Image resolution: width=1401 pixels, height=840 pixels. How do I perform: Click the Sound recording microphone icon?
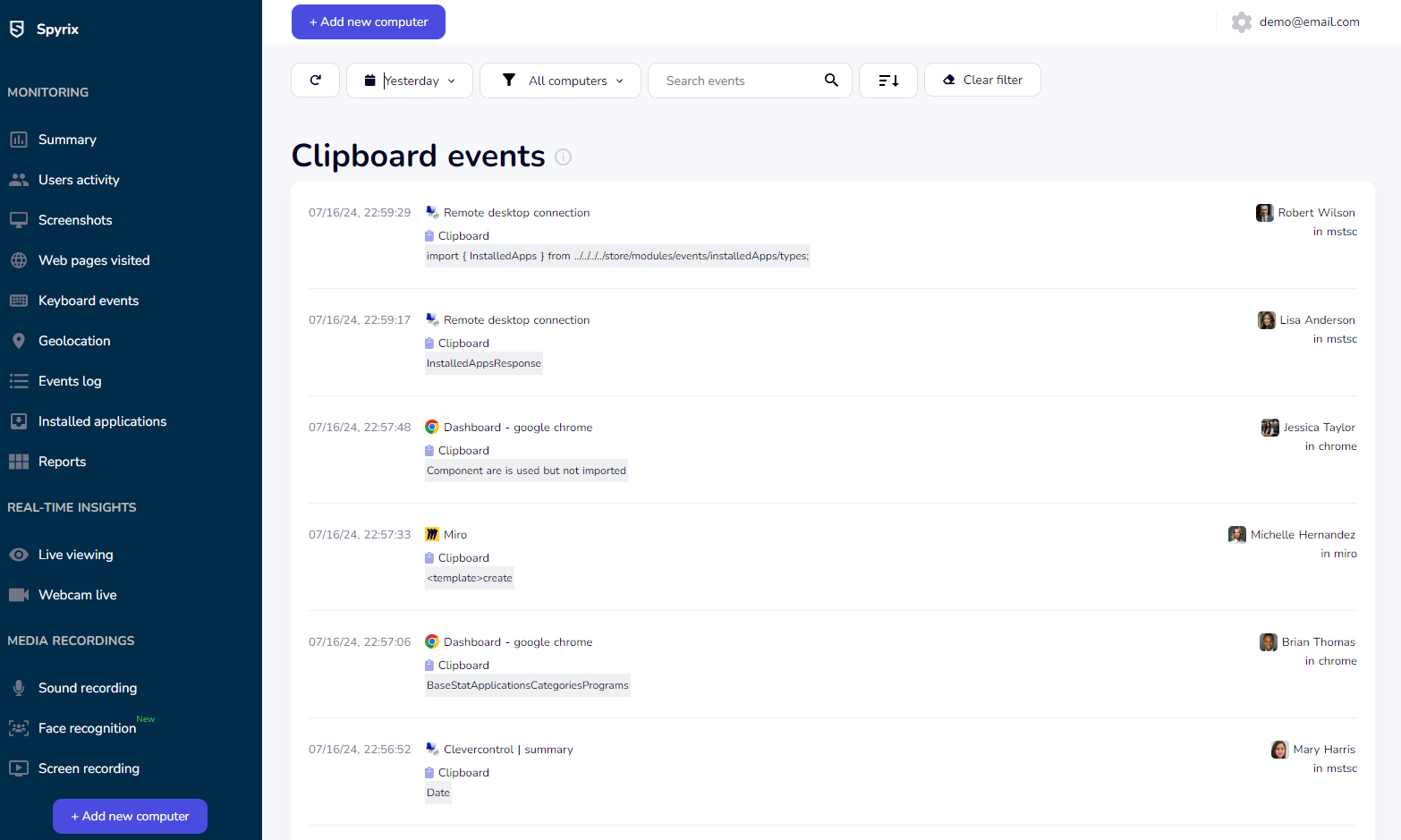(x=19, y=688)
